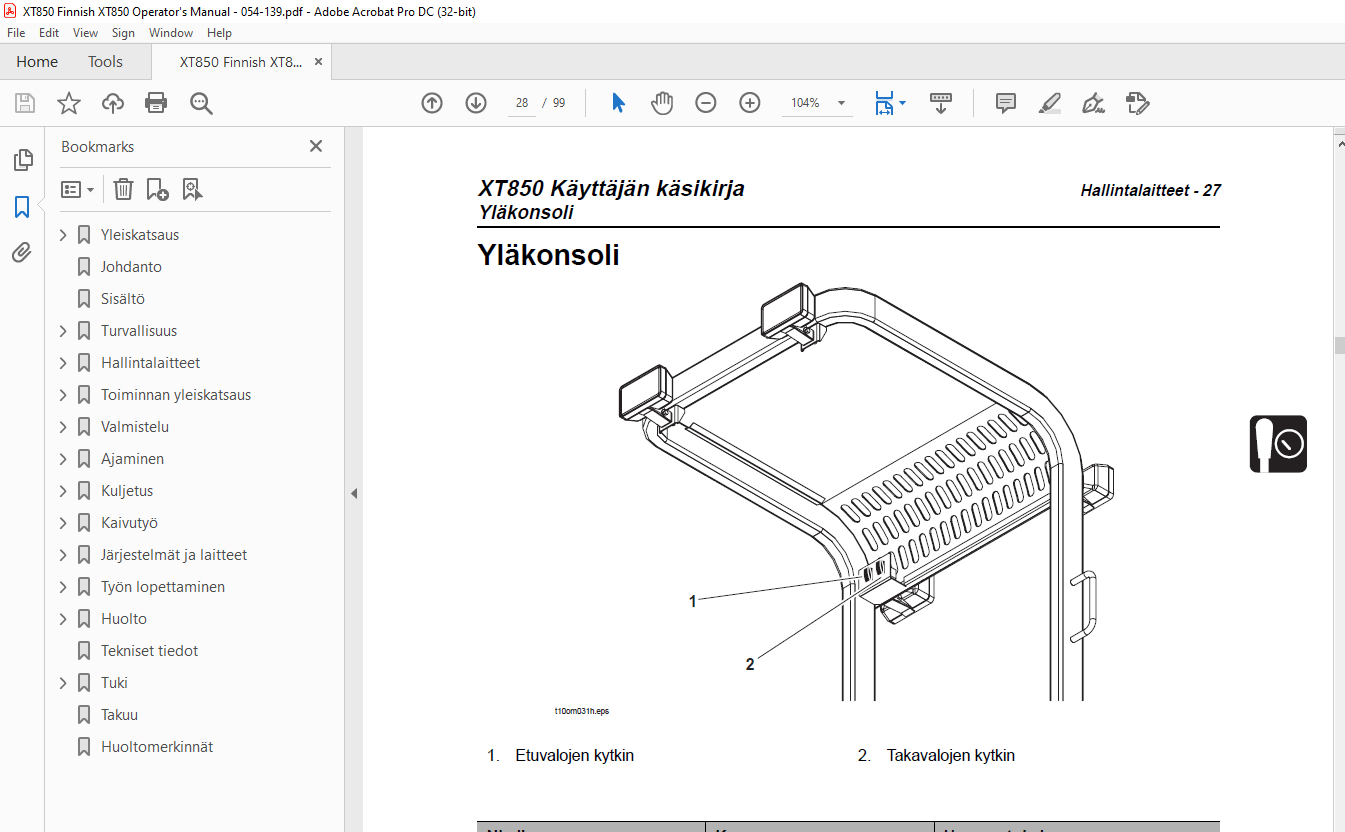This screenshot has width=1345, height=832.
Task: Close the Bookmarks panel
Action: pos(316,146)
